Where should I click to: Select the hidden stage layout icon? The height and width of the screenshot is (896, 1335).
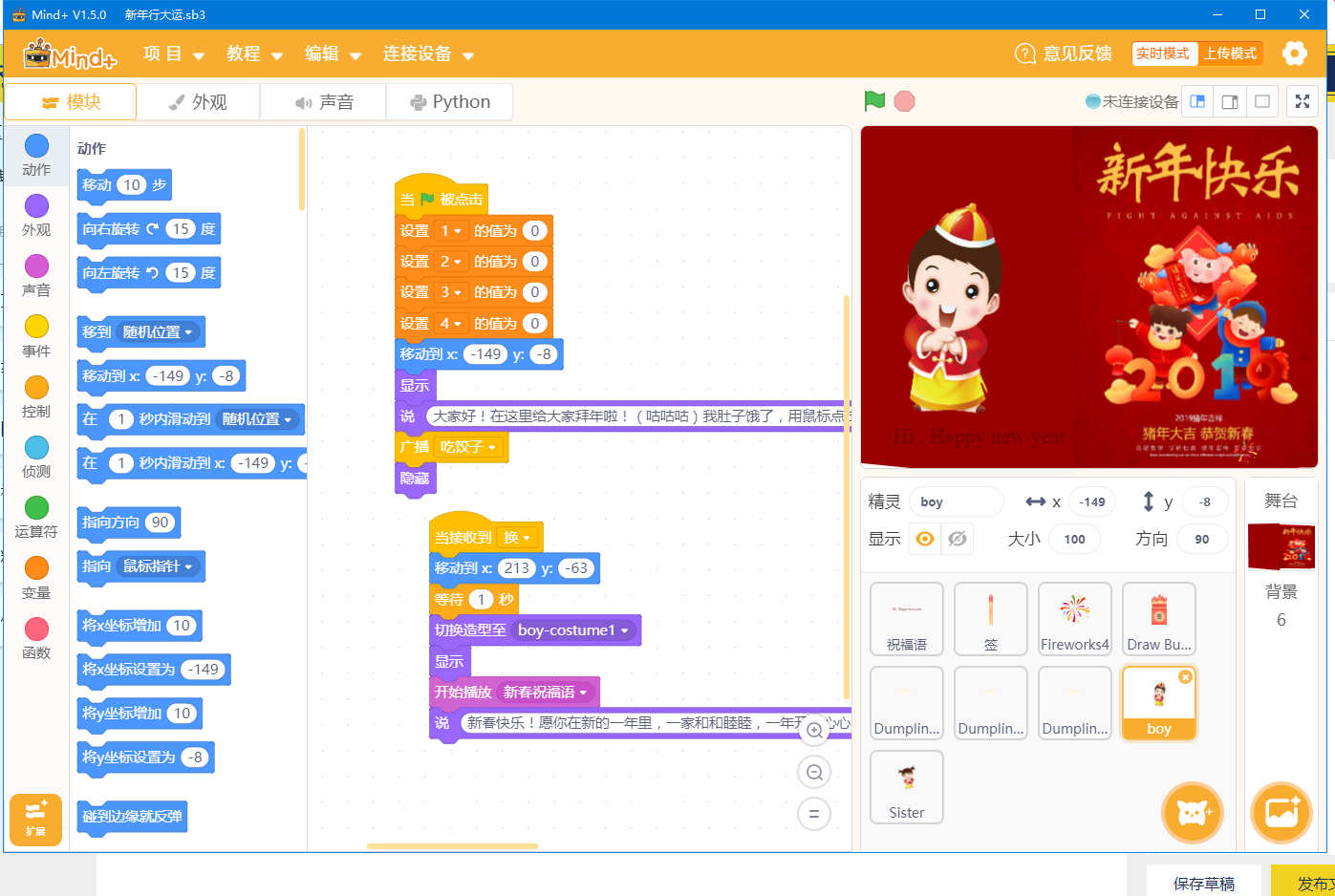(1262, 101)
